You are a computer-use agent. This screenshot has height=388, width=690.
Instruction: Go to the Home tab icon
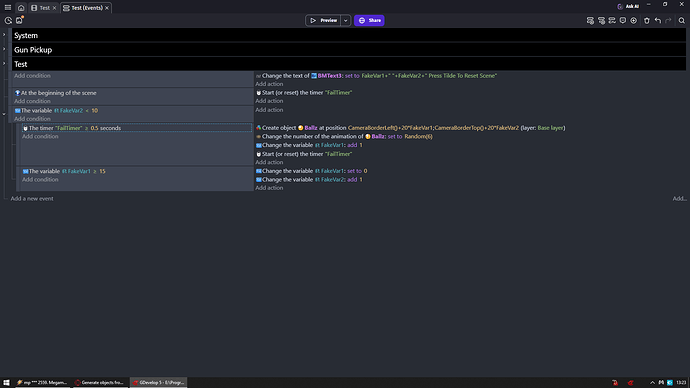click(21, 8)
